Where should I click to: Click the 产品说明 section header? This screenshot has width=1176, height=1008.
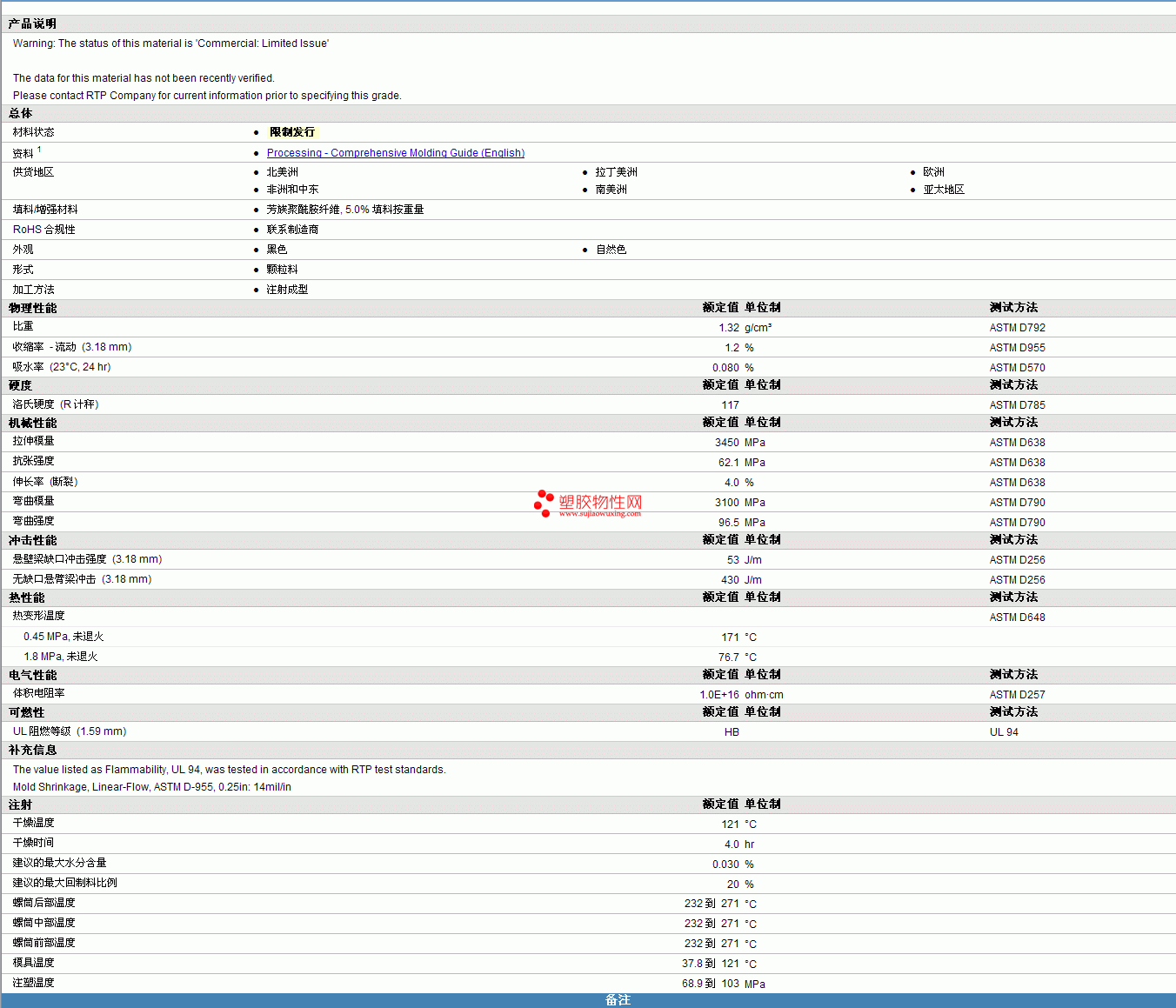32,24
